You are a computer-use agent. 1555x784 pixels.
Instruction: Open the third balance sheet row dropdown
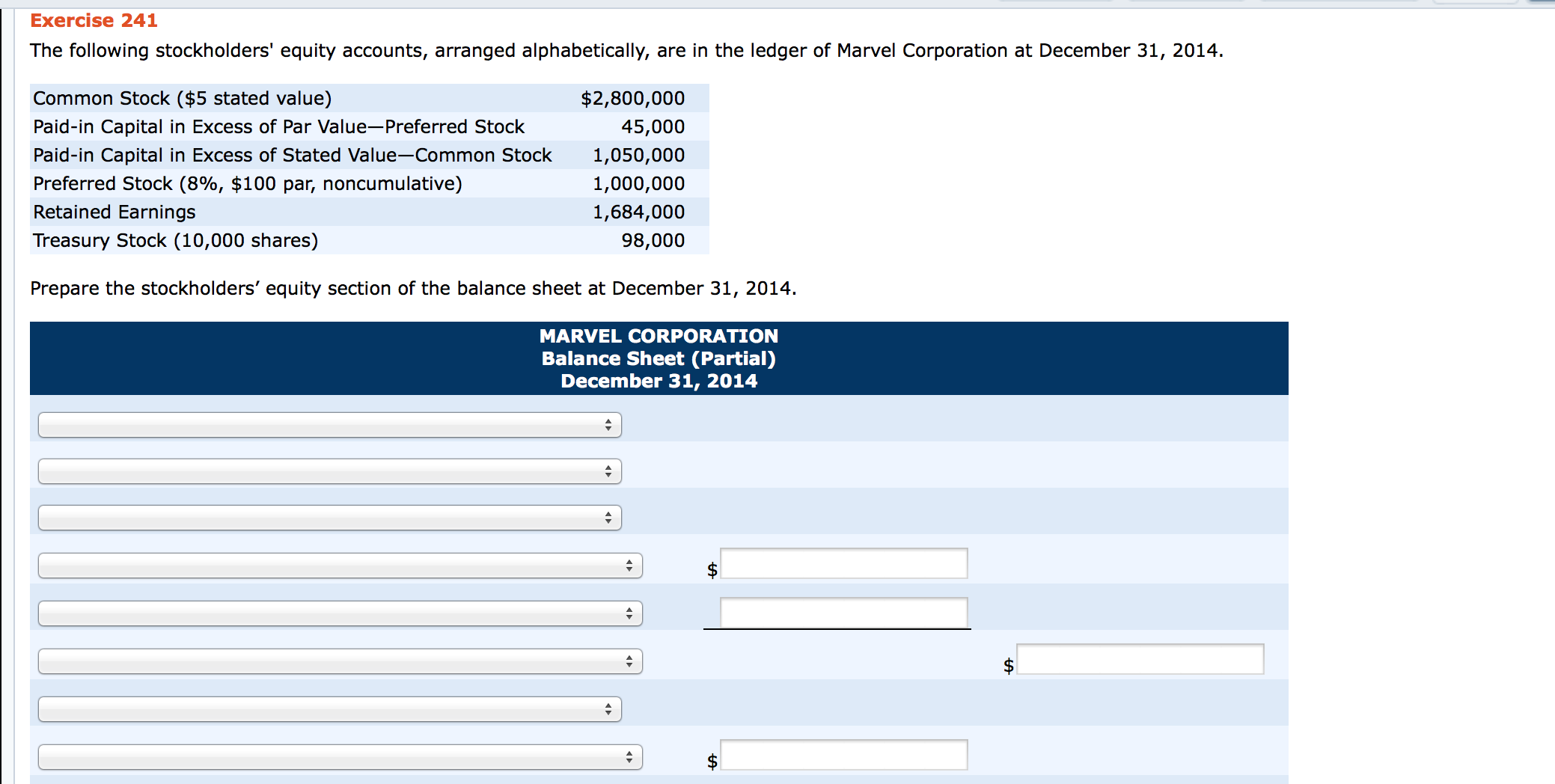tap(330, 518)
